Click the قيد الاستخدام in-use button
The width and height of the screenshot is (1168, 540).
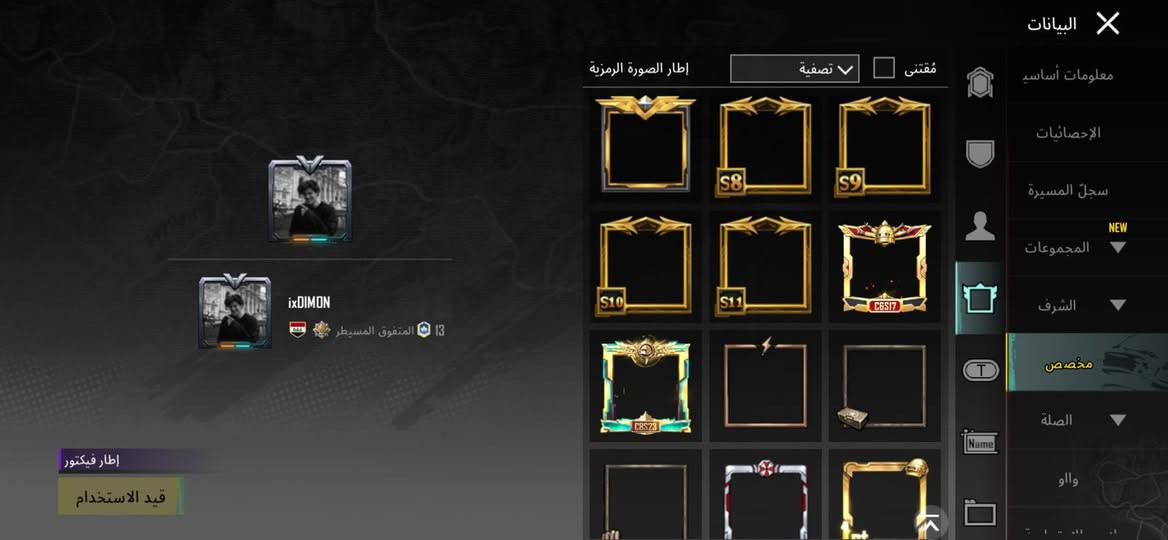121,496
